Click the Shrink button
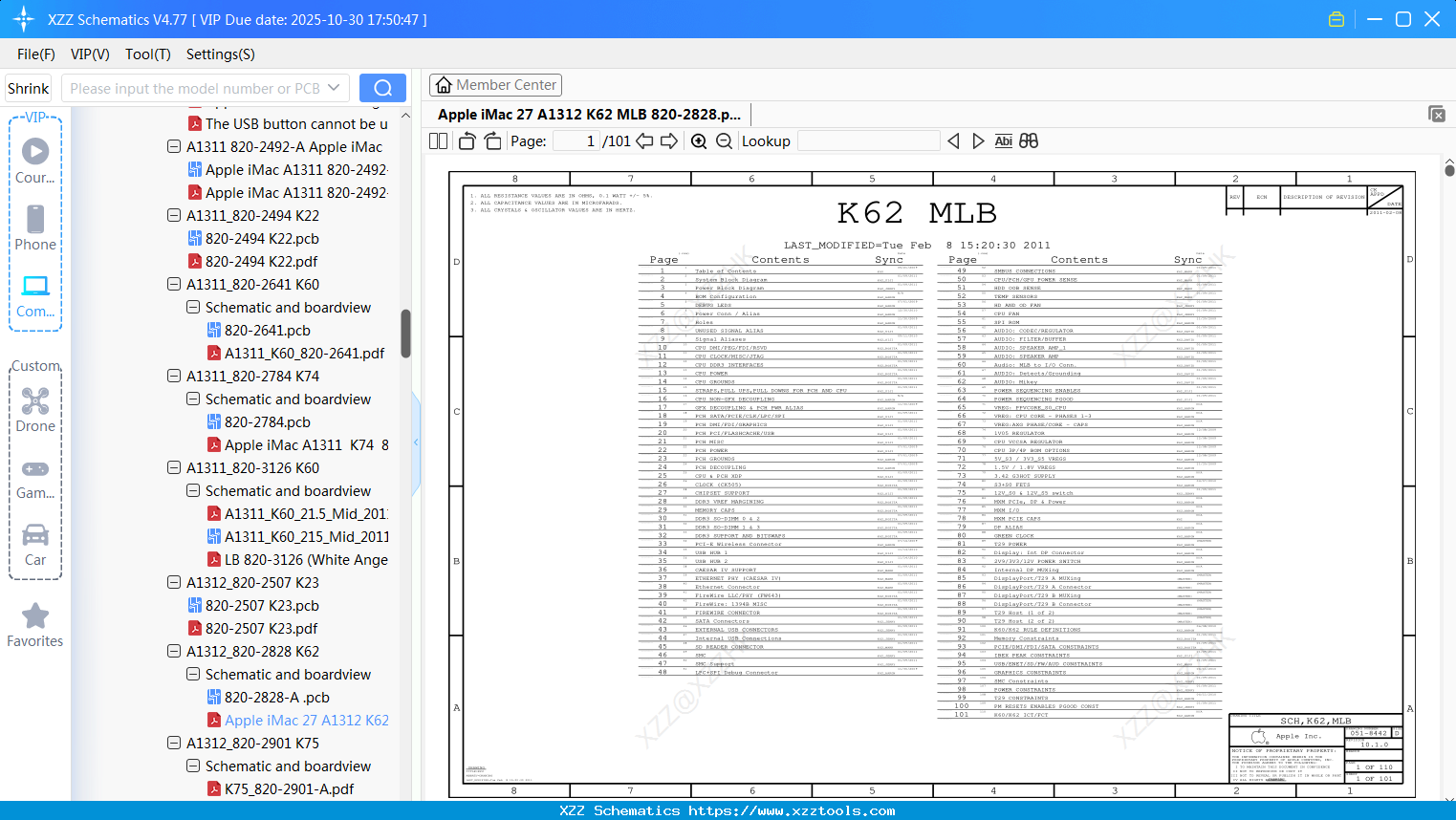Screen dimensions: 1456x820 [x=29, y=88]
